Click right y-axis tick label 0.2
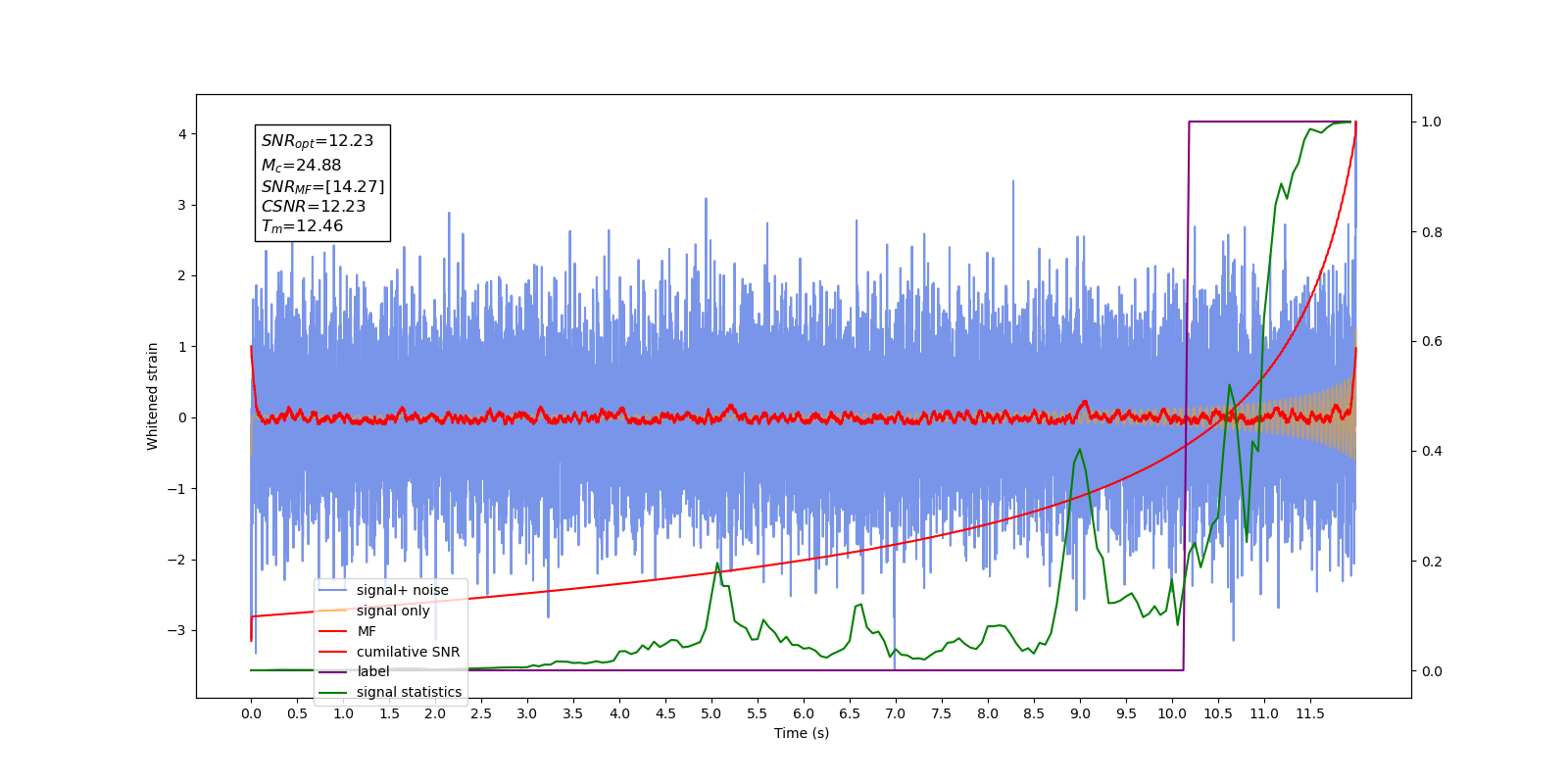1568x784 pixels. click(x=1432, y=562)
